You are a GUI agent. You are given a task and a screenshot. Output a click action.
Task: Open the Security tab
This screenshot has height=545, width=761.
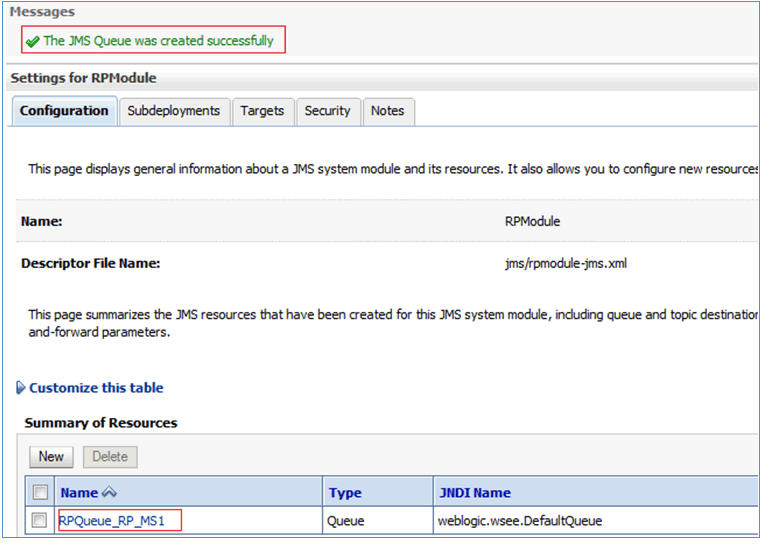pos(328,111)
